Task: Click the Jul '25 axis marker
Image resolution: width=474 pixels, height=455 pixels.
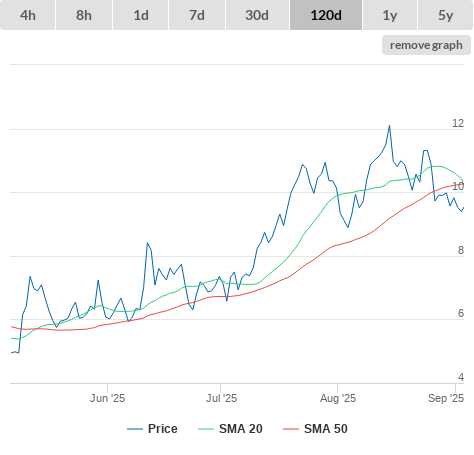Action: pyautogui.click(x=221, y=398)
